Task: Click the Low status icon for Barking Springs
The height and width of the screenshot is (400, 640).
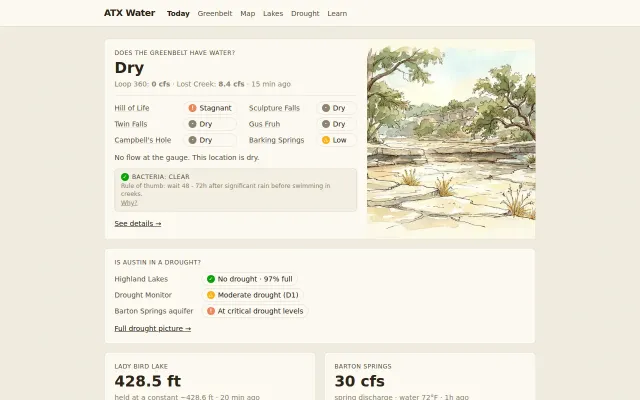Action: [326, 140]
